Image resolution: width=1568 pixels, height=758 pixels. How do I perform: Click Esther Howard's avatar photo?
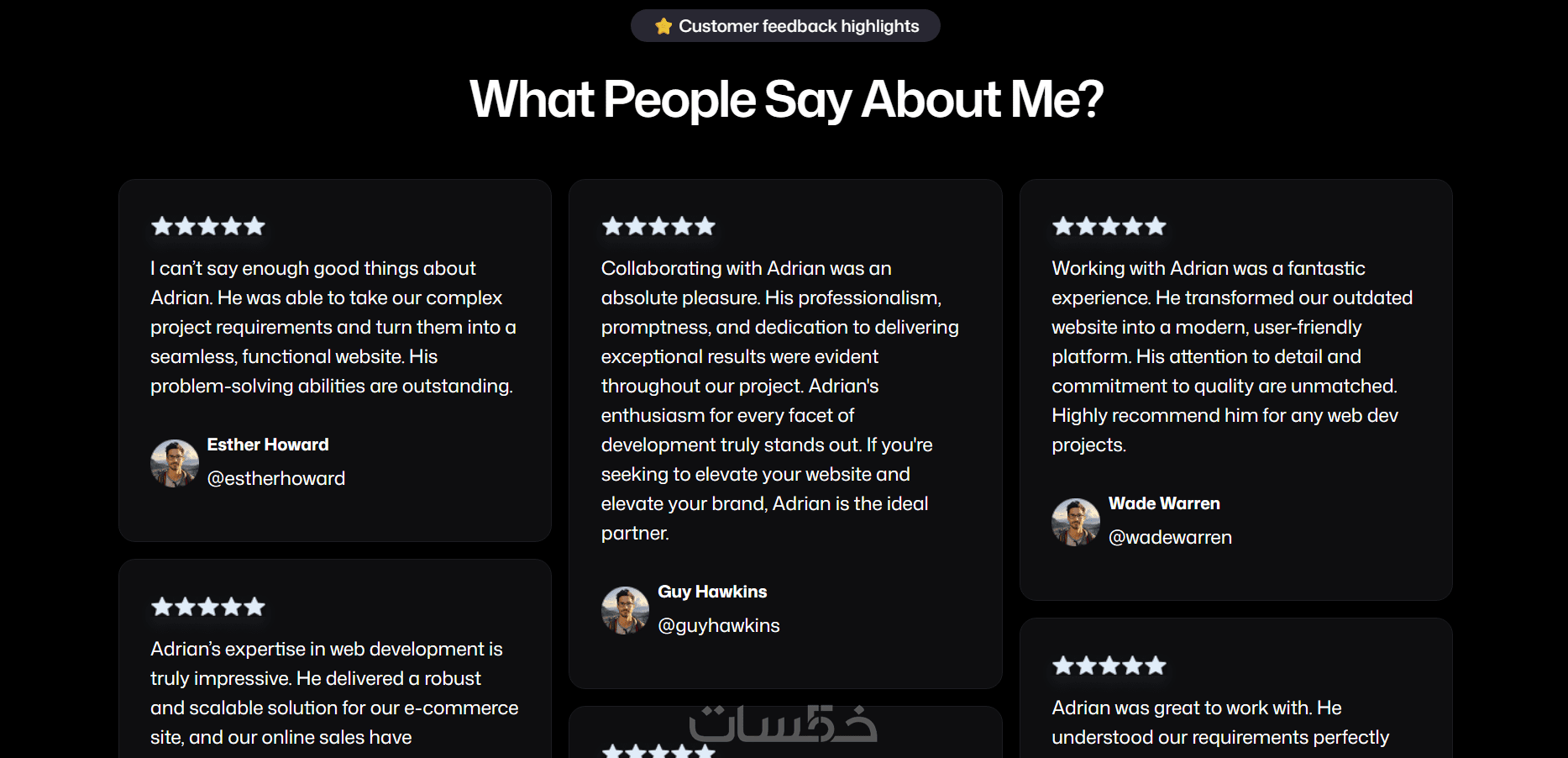click(175, 463)
